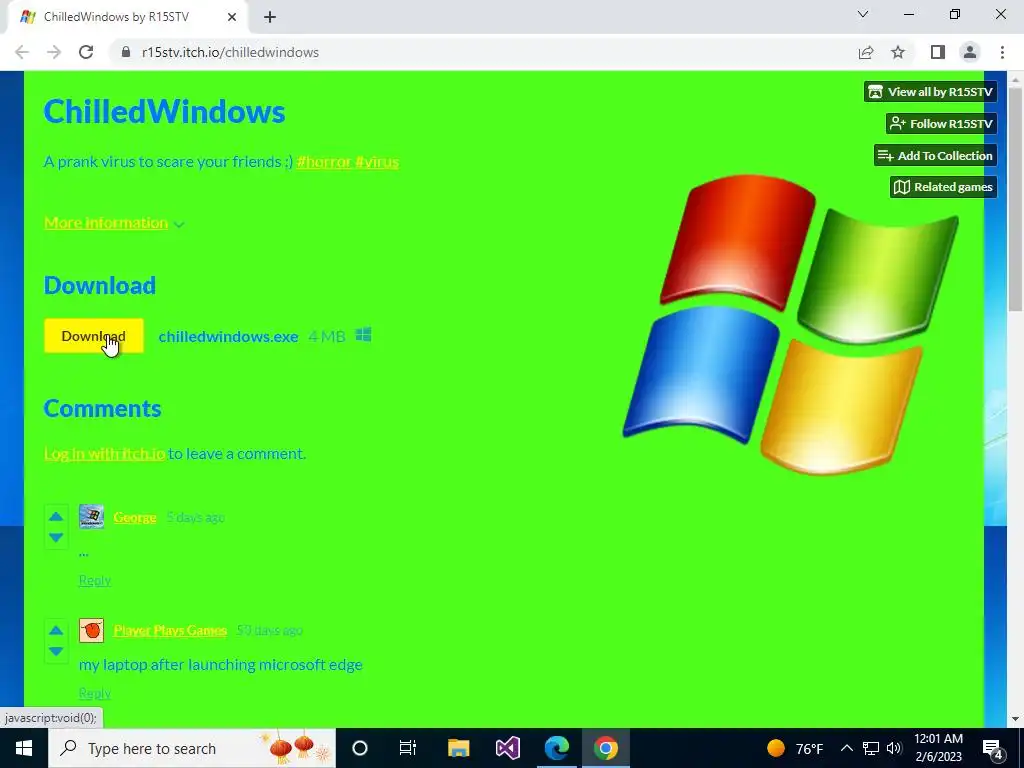Open Chrome three-dot menu
1024x768 pixels.
tap(1002, 52)
